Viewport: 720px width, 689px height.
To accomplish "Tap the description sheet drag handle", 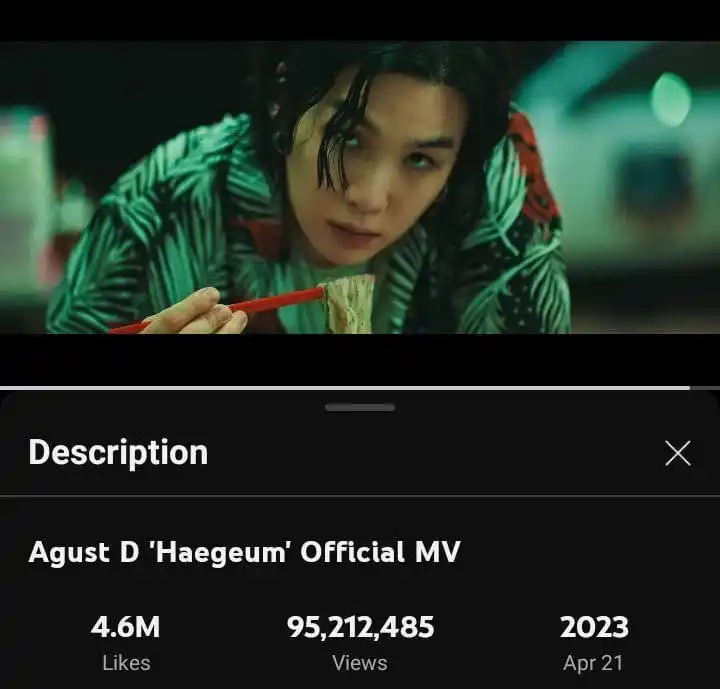I will pos(360,407).
